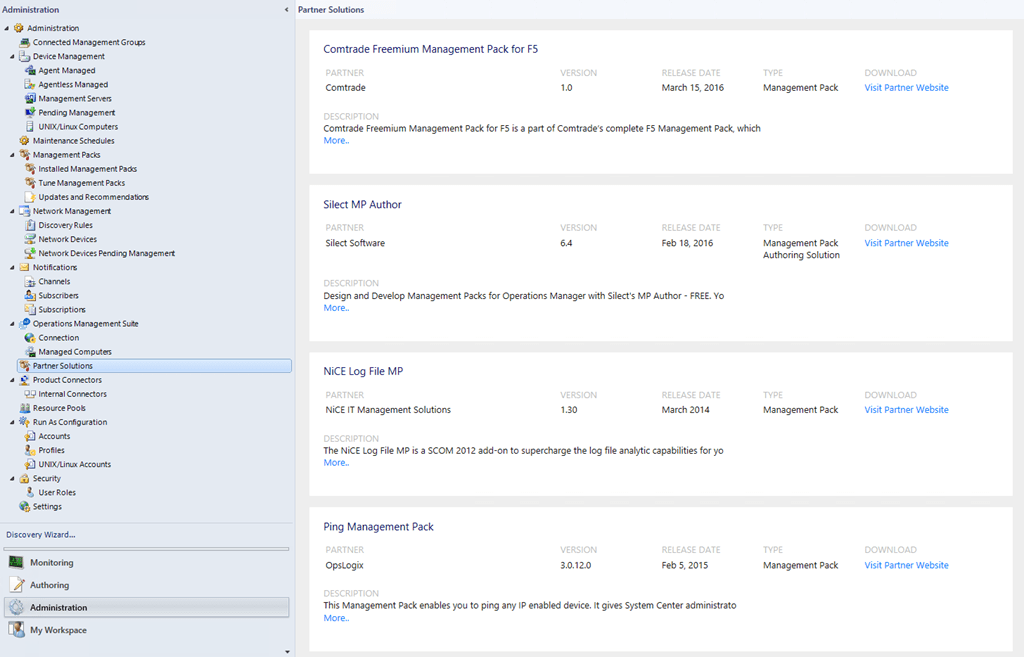
Task: Click version 3.0.12.0 value
Action: (x=575, y=565)
